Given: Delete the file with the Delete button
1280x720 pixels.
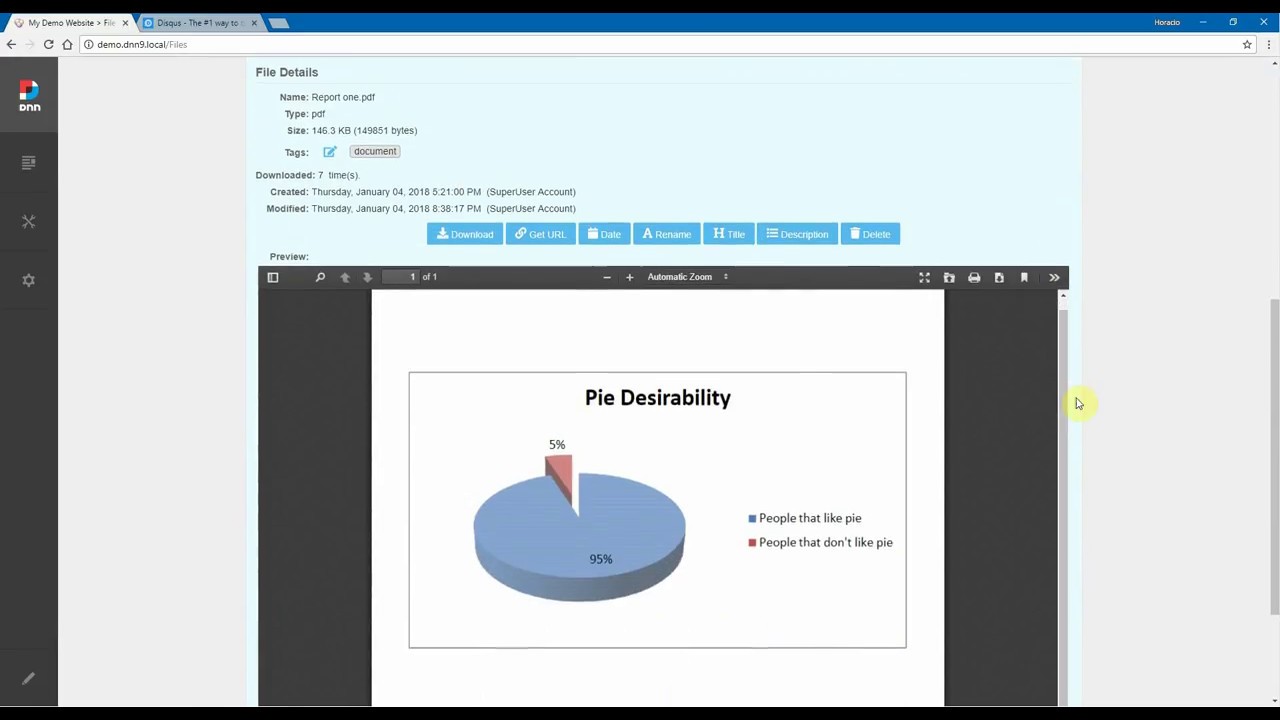Looking at the screenshot, I should pos(870,234).
